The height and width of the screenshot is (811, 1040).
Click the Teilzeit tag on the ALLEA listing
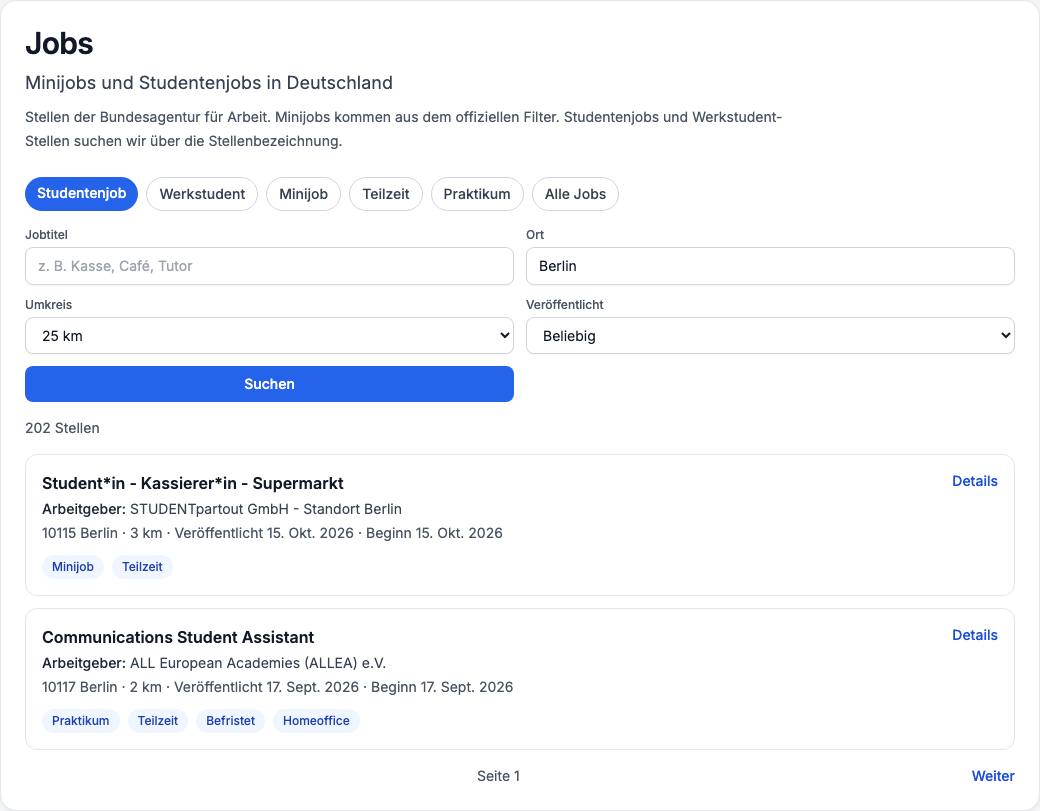click(158, 721)
